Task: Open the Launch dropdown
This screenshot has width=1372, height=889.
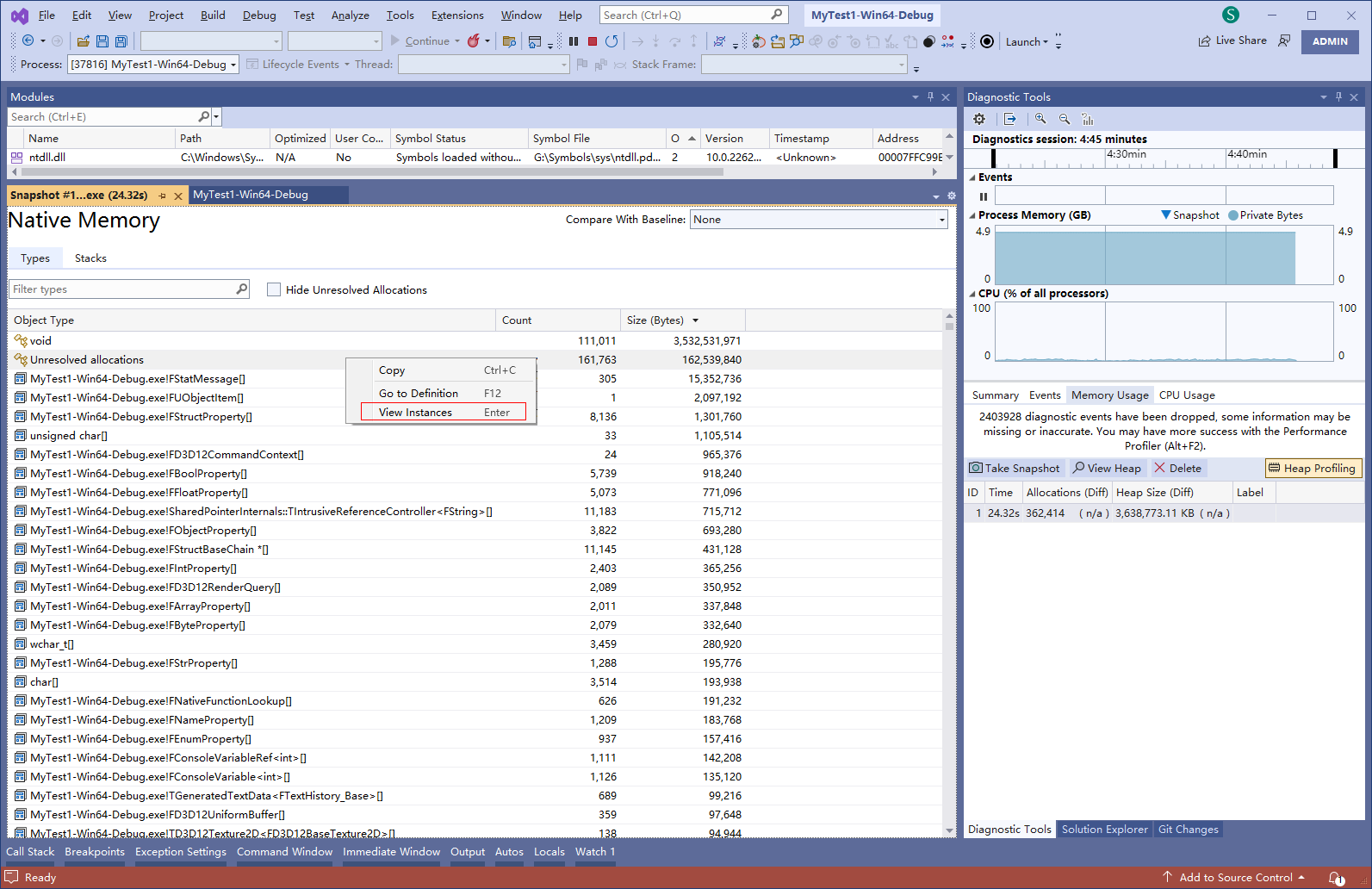Action: pos(1027,41)
